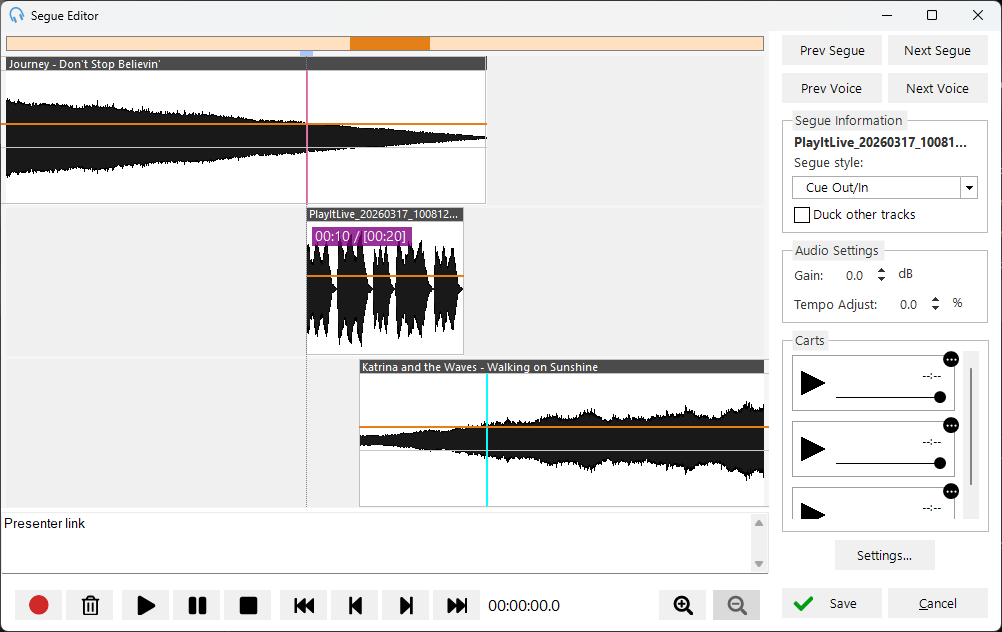
Task: Increase Tempo Adjust with up arrow
Action: 936,300
